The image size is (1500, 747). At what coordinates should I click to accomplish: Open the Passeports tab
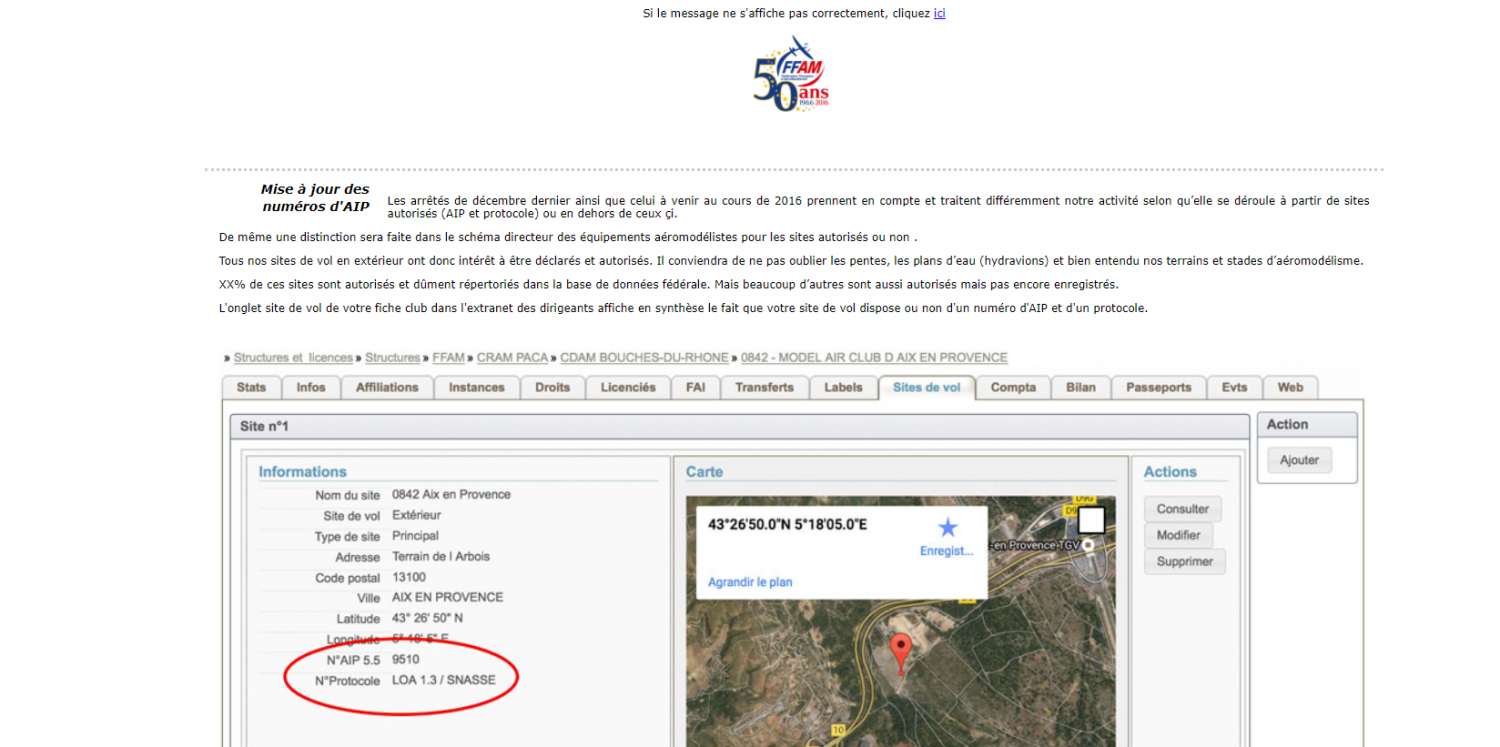pos(1158,387)
